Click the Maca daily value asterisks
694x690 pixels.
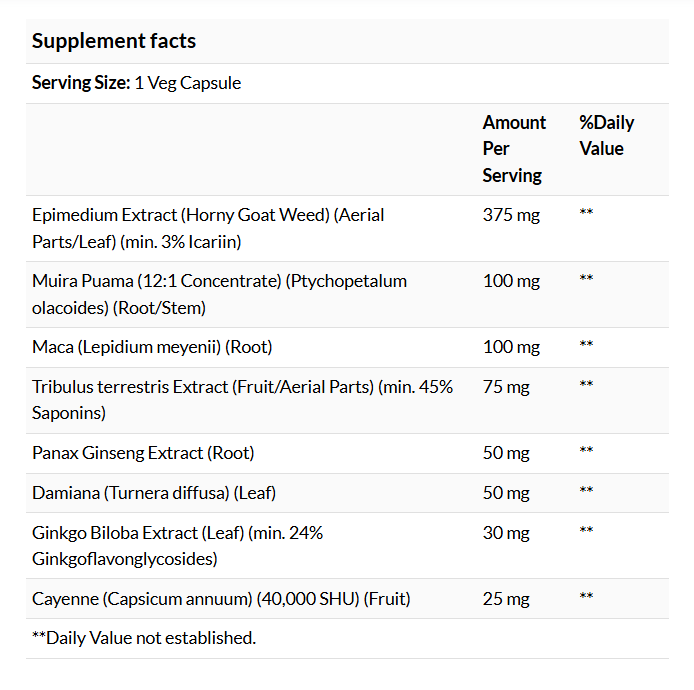586,344
